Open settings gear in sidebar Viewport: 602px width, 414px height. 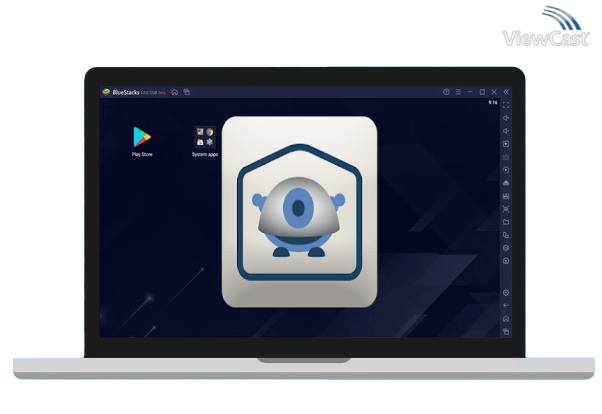(x=506, y=293)
